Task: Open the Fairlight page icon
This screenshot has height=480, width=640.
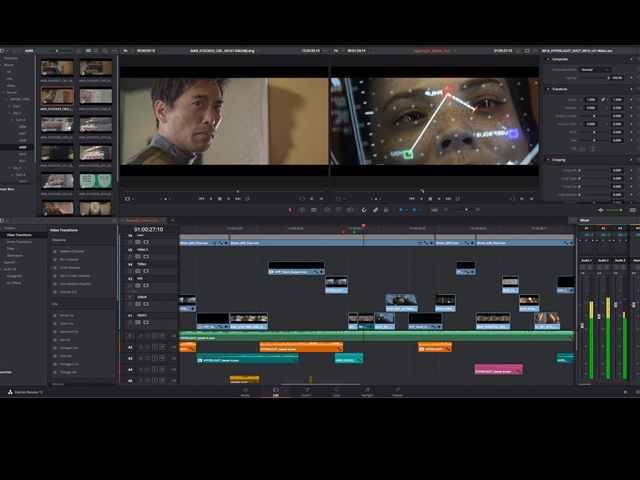Action: (x=367, y=392)
